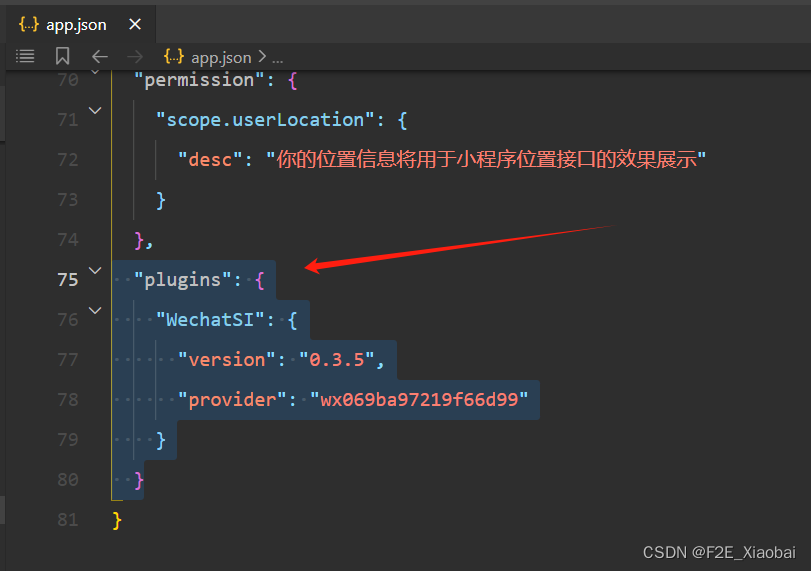Image resolution: width=811 pixels, height=571 pixels.
Task: Click the wx069ba97219f66d99 provider value
Action: [x=419, y=400]
